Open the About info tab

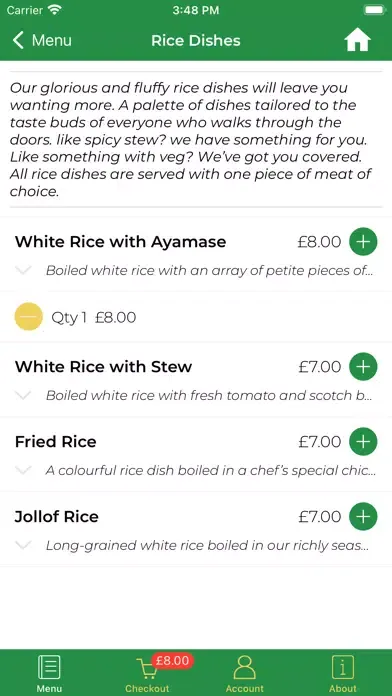[x=343, y=673]
